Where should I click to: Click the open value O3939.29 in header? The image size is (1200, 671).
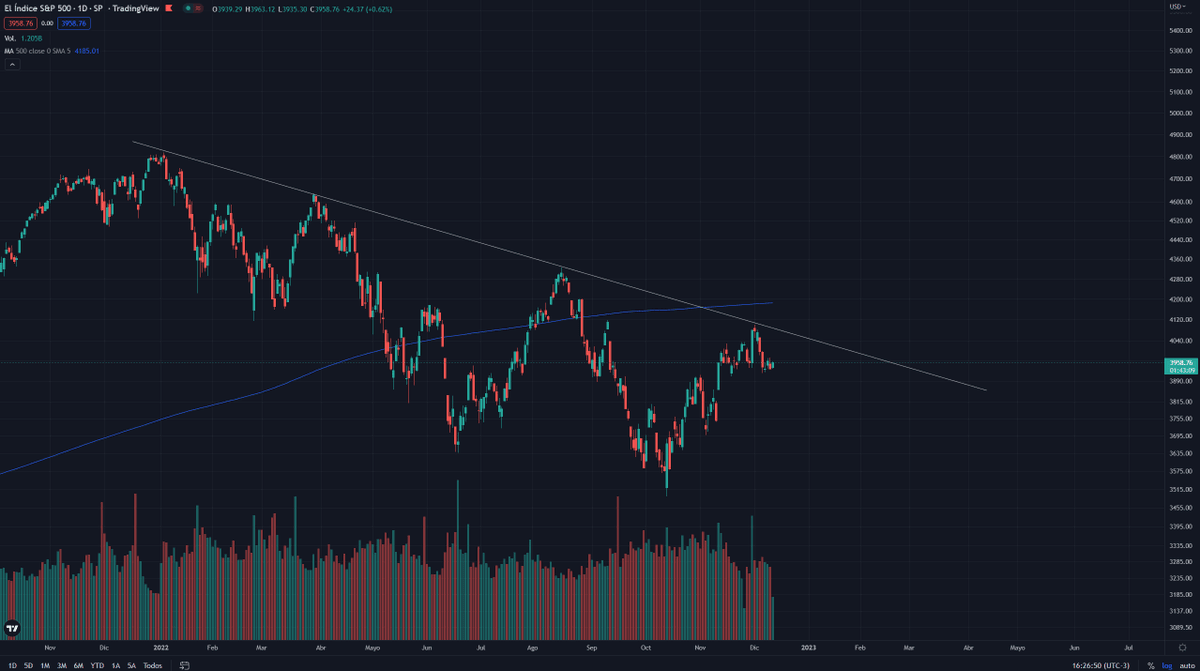click(226, 8)
